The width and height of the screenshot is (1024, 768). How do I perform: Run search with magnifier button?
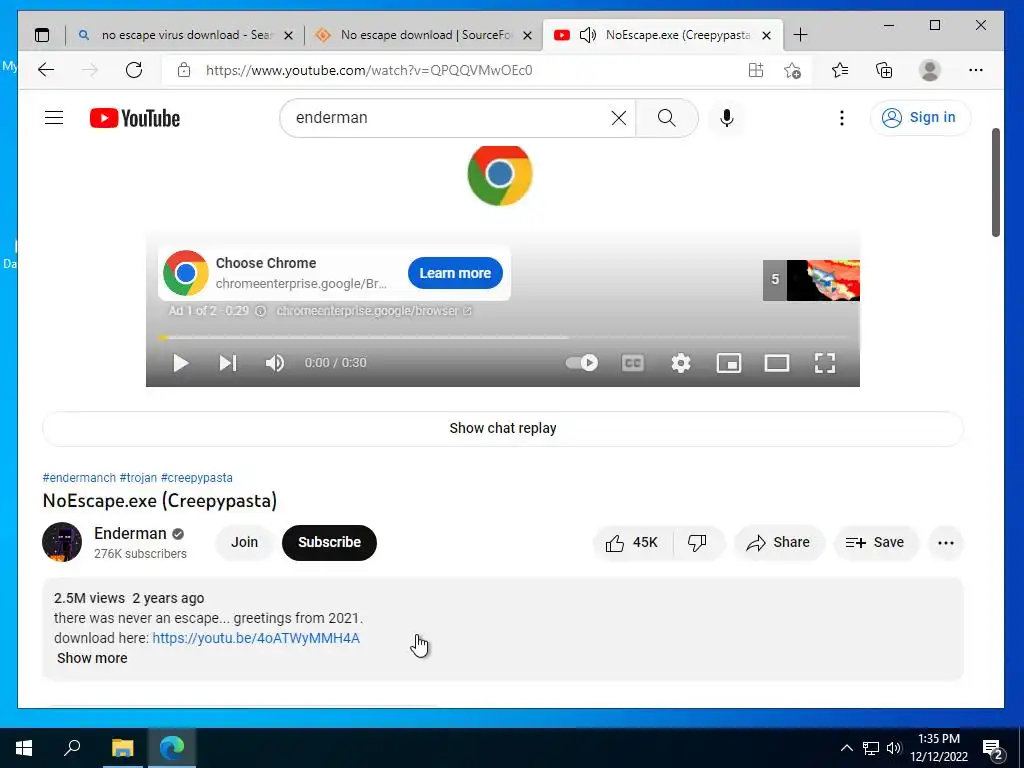tap(666, 118)
